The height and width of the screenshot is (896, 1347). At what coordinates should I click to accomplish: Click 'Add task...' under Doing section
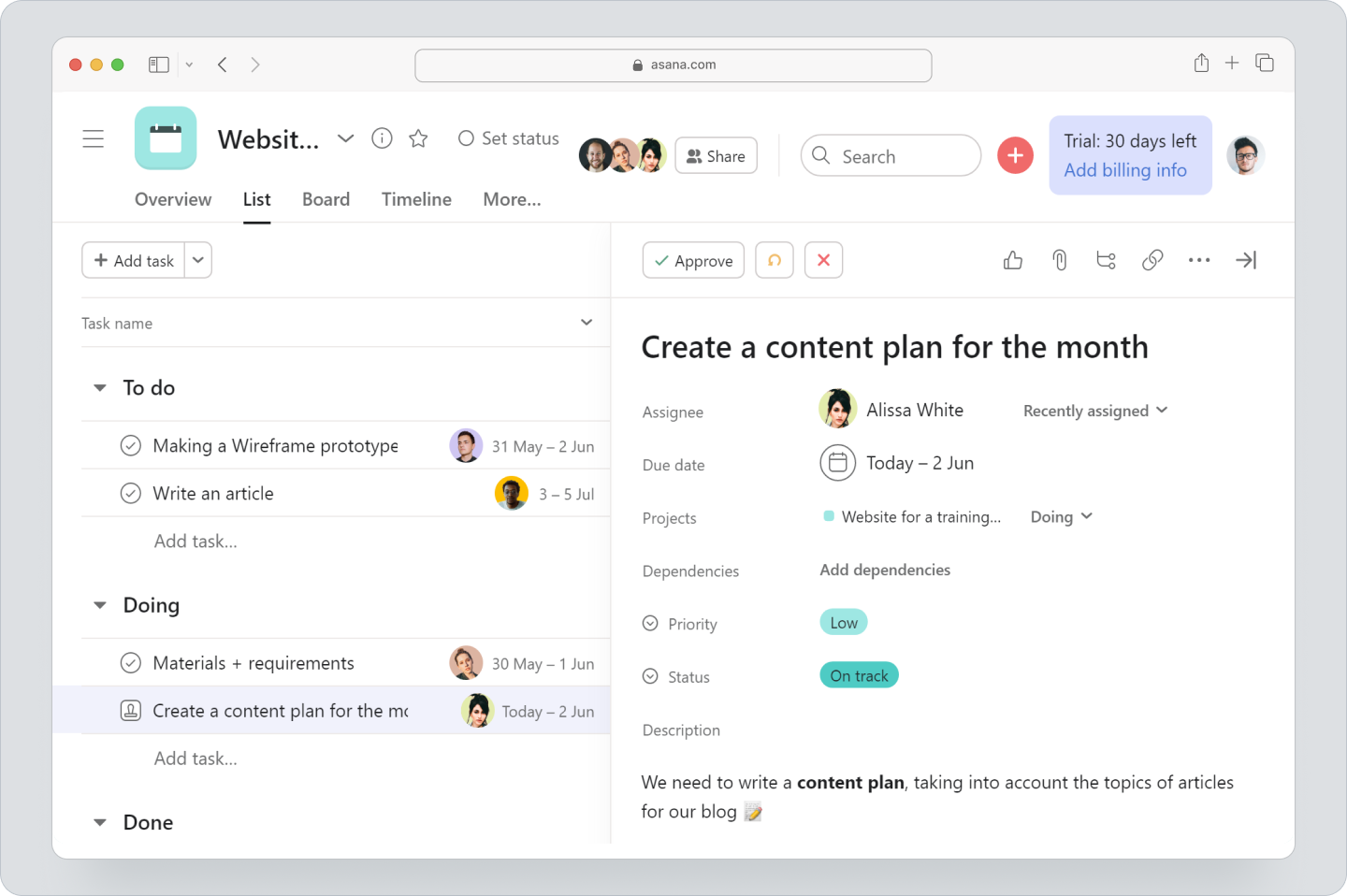196,758
